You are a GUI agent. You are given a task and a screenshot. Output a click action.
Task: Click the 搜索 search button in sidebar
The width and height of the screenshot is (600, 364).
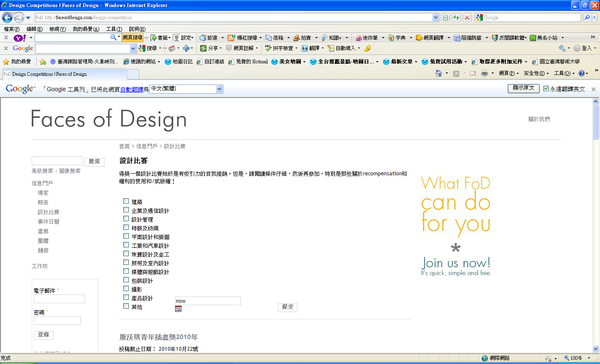[94, 162]
